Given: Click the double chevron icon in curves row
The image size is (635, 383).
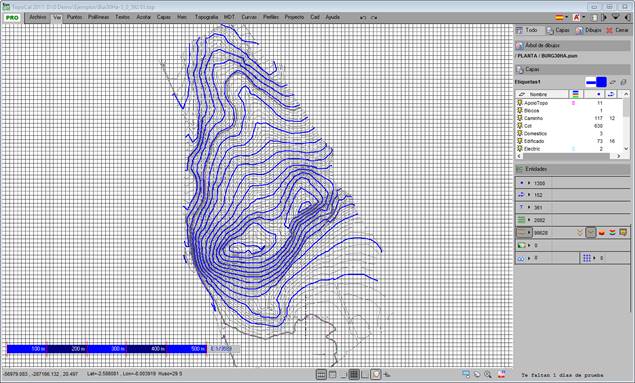Looking at the screenshot, I should (x=580, y=233).
